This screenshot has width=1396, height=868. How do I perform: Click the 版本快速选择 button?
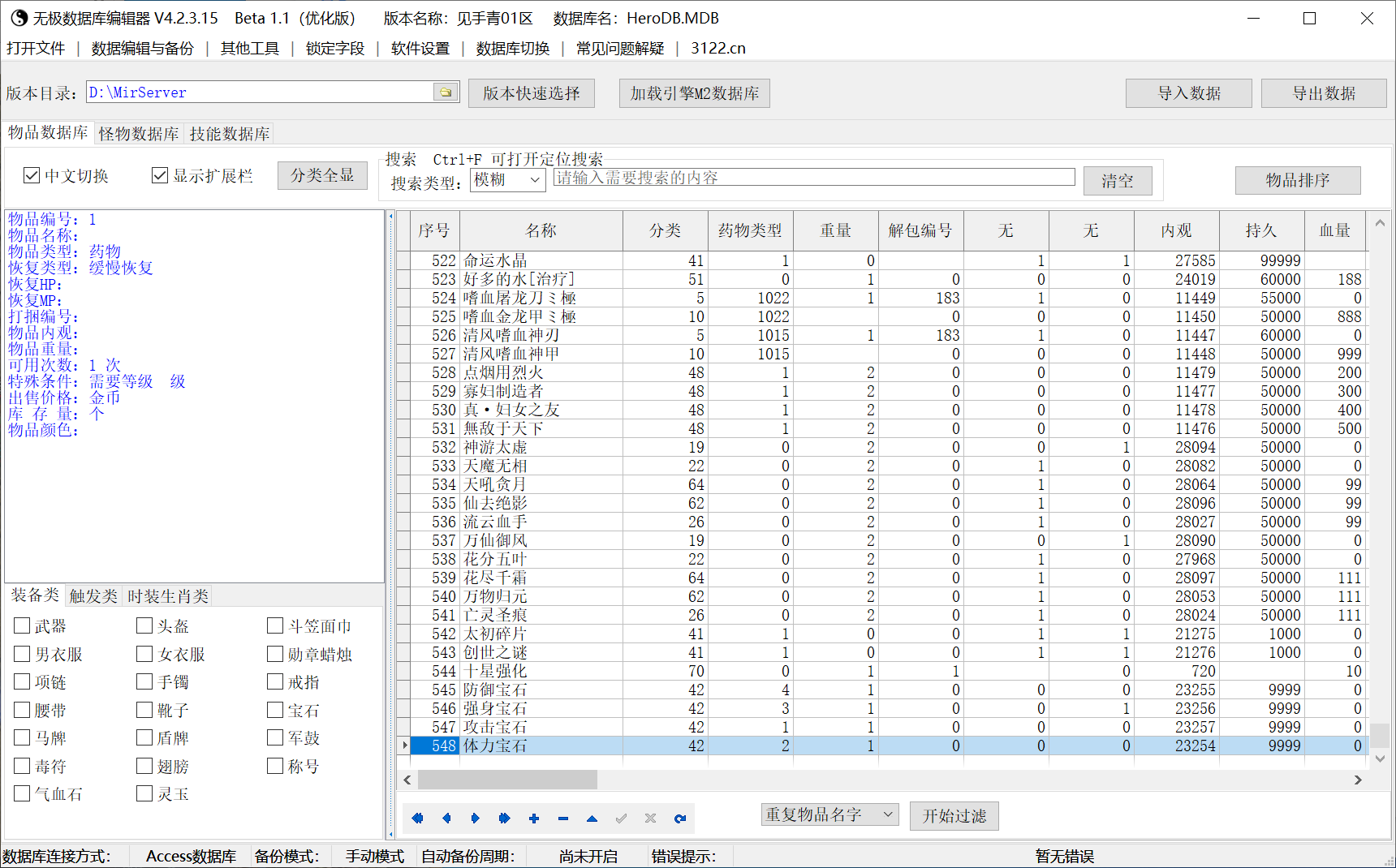tap(532, 93)
